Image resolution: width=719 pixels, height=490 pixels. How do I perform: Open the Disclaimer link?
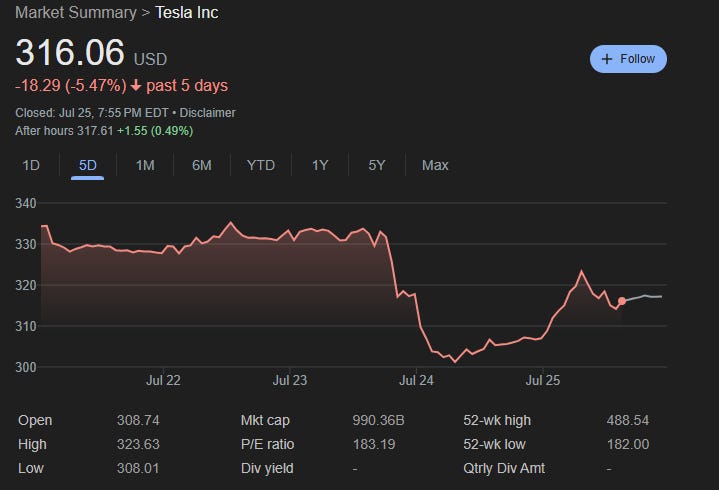click(x=207, y=113)
